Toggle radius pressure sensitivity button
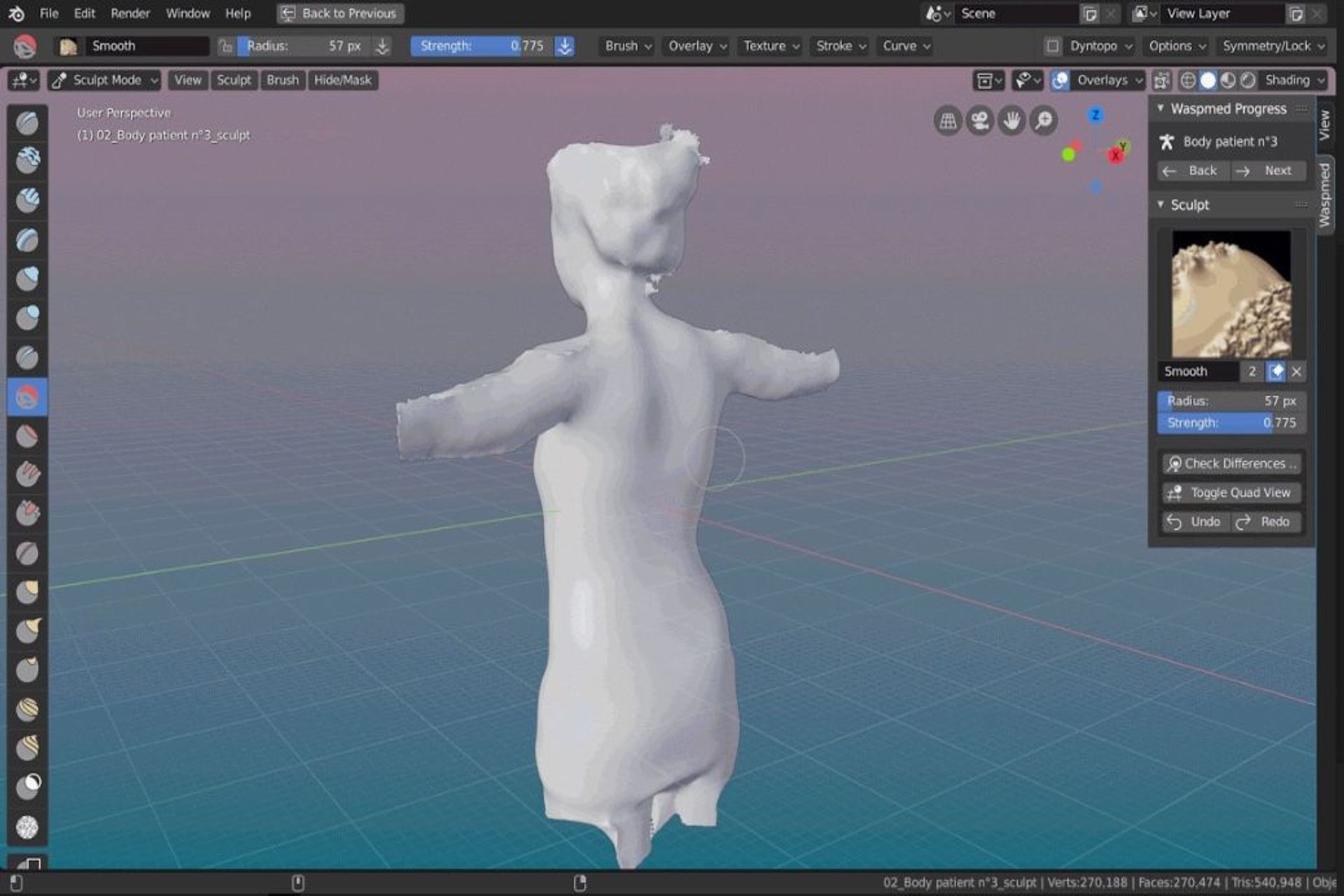Viewport: 1344px width, 896px height. [382, 46]
